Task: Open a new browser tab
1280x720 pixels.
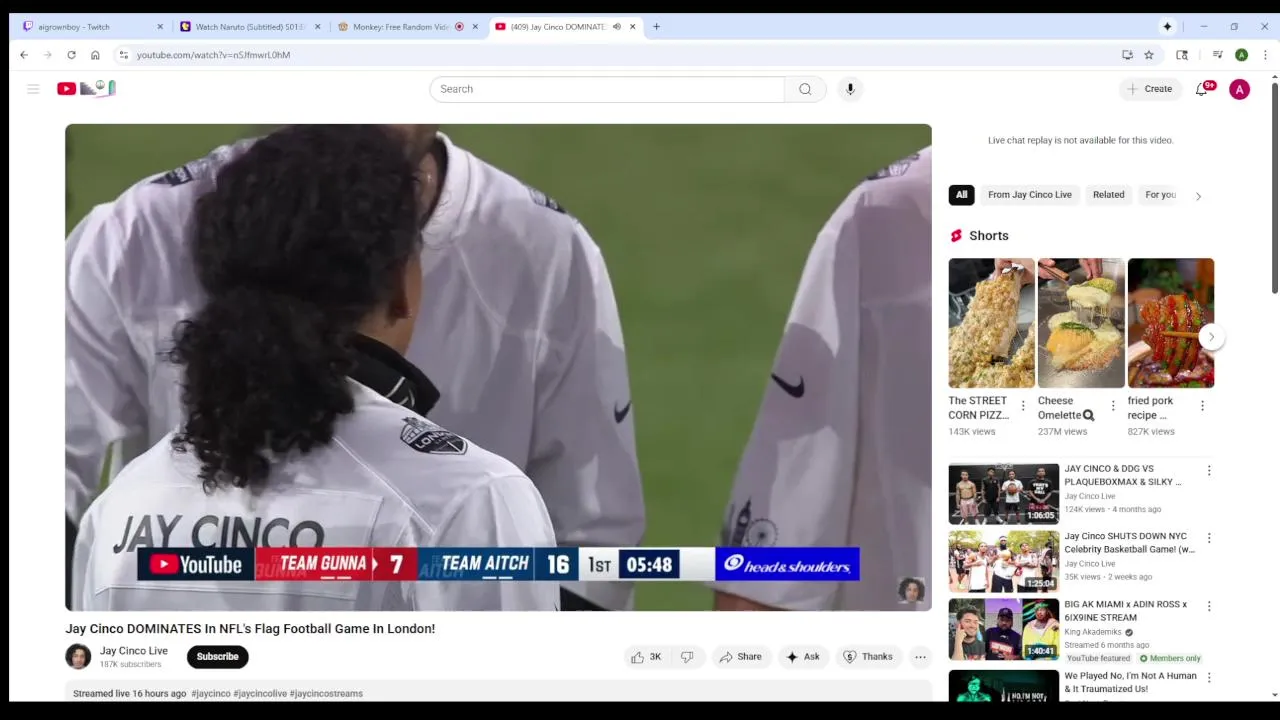Action: (x=656, y=27)
